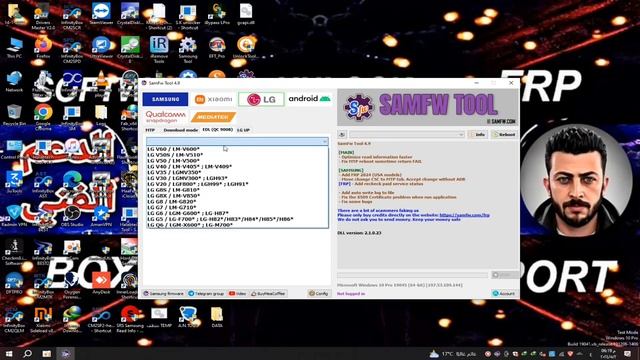Open TeamViewer desktop icon
This screenshot has height=360, width=640.
pyautogui.click(x=101, y=14)
